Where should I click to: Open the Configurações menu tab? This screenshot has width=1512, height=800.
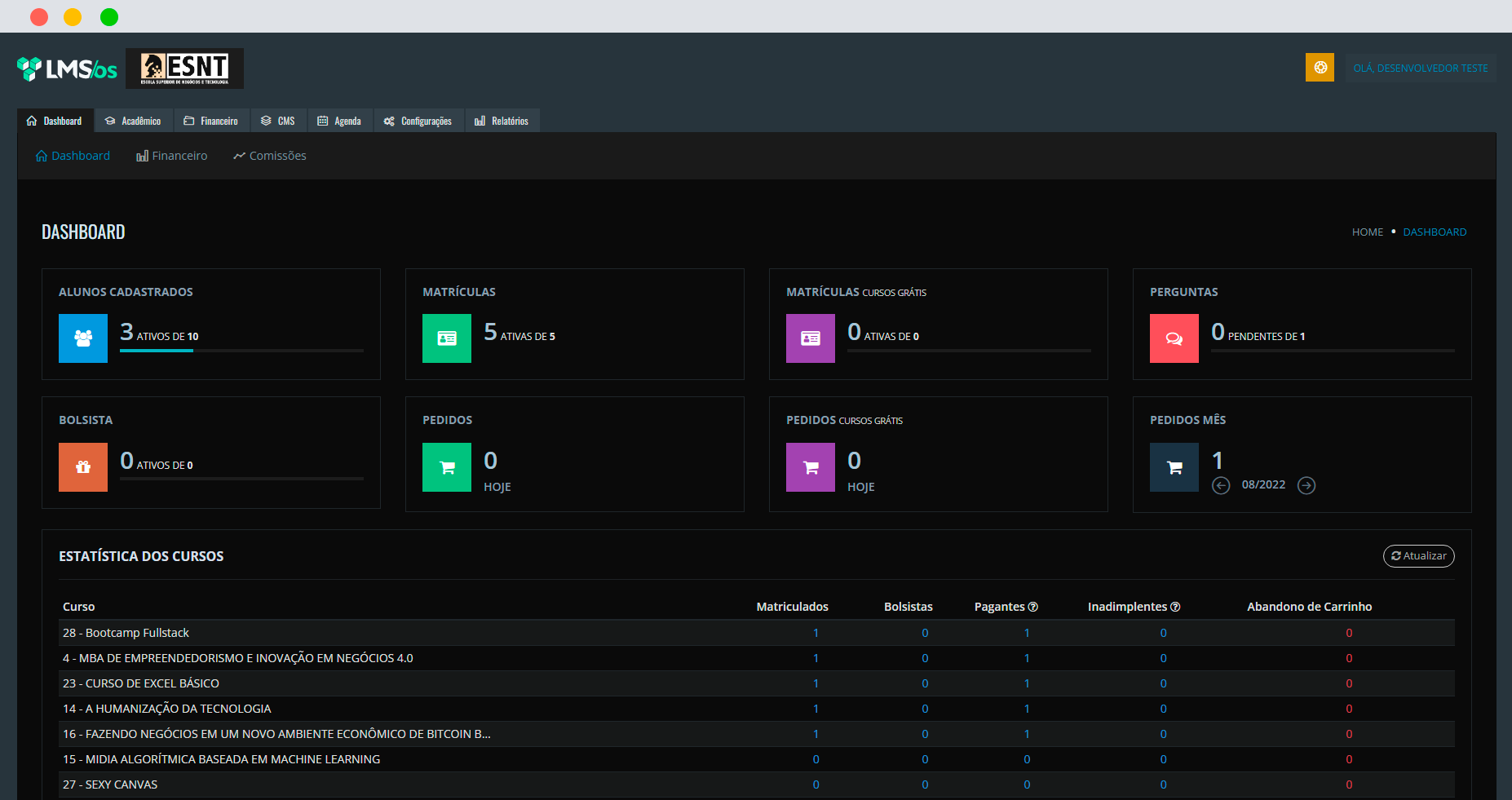tap(418, 121)
